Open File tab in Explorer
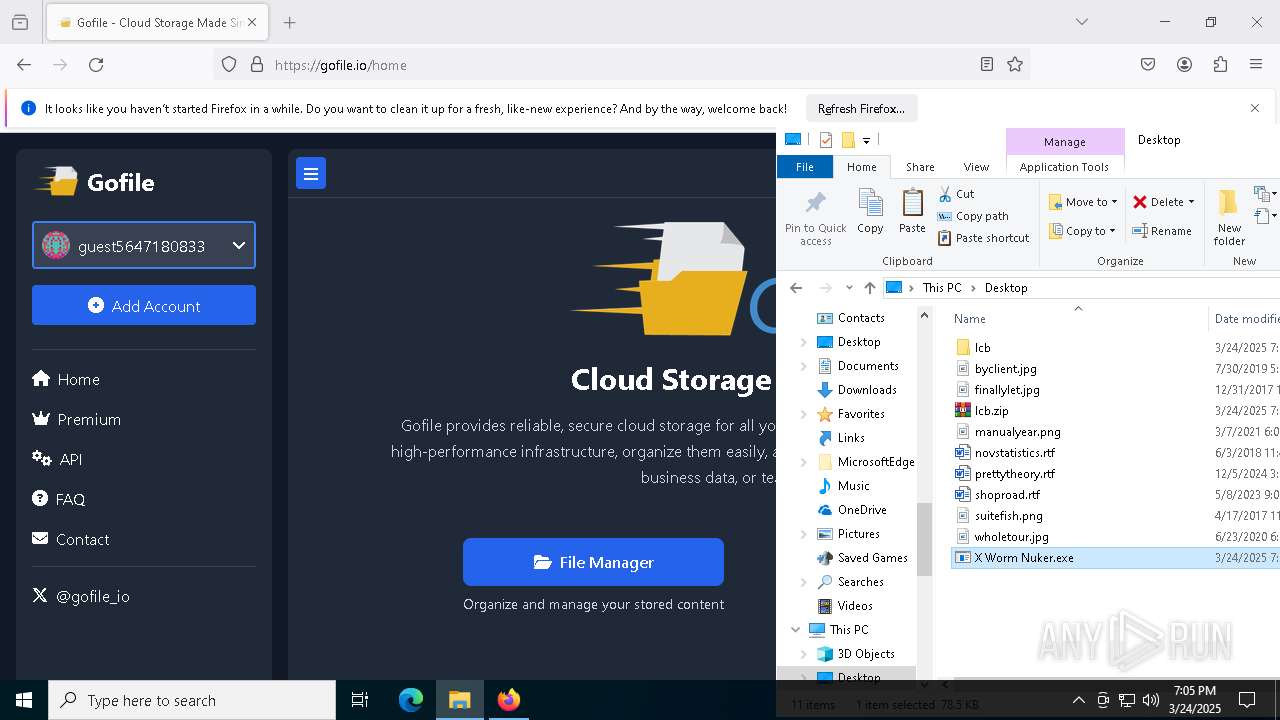Image resolution: width=1280 pixels, height=720 pixels. point(805,167)
